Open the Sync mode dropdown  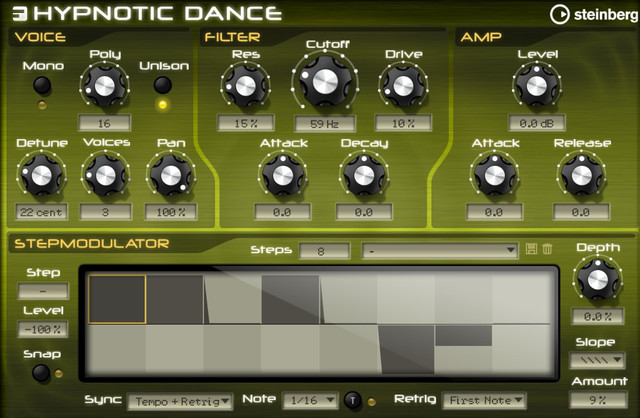pos(180,401)
